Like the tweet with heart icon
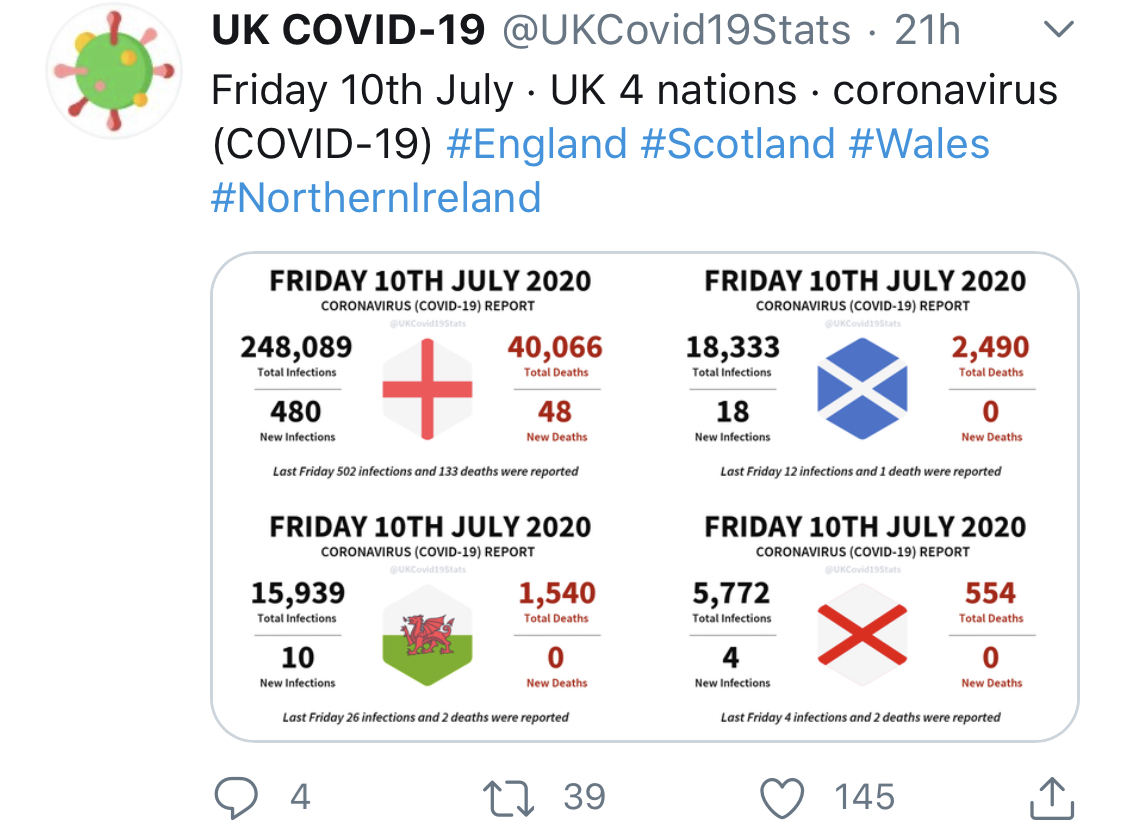1125x837 pixels. pos(782,798)
